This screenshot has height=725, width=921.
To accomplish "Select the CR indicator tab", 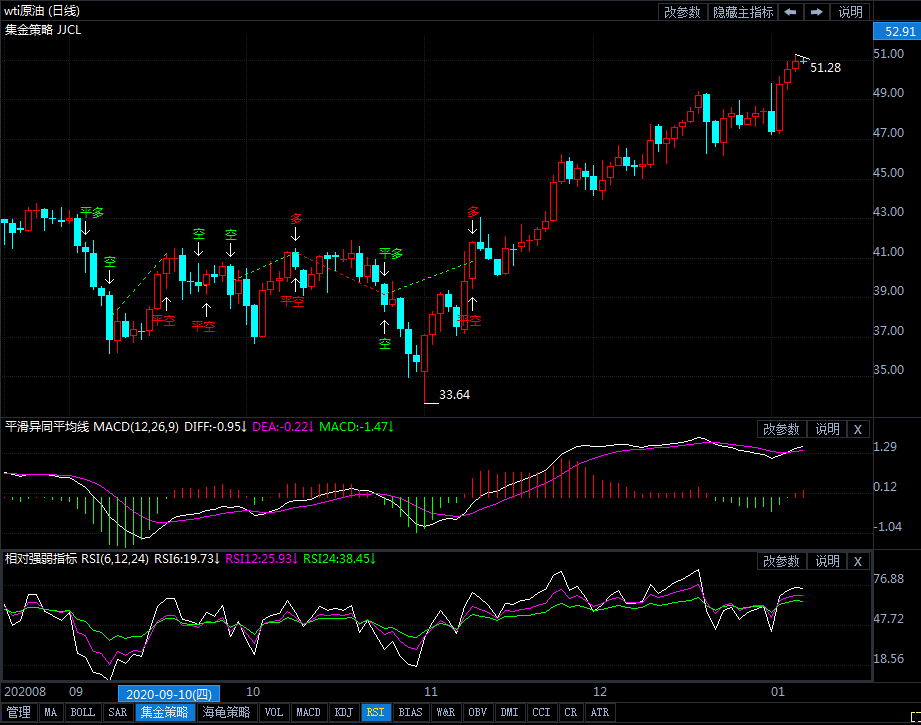I will (x=570, y=713).
